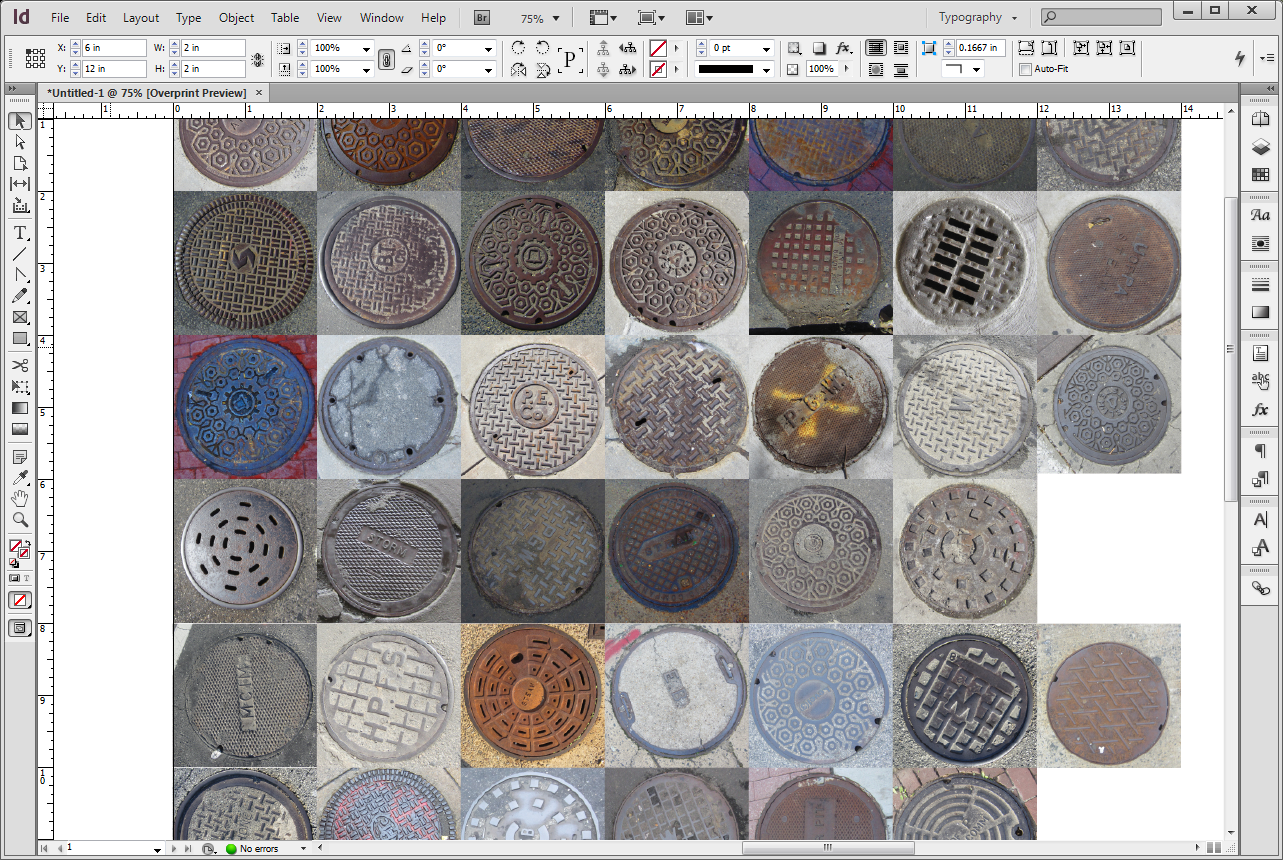Screen dimensions: 1283x860
Task: Open the Layers panel icon
Action: [x=1260, y=147]
